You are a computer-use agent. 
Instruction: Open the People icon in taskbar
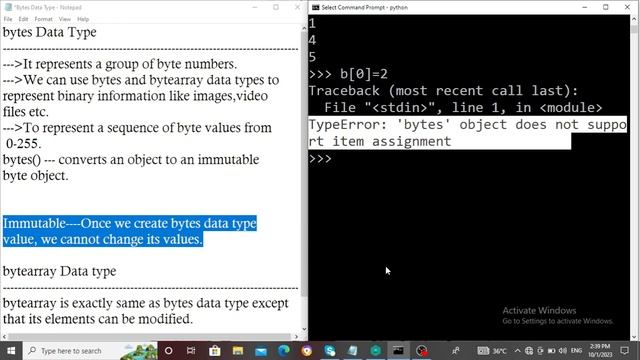(456, 351)
